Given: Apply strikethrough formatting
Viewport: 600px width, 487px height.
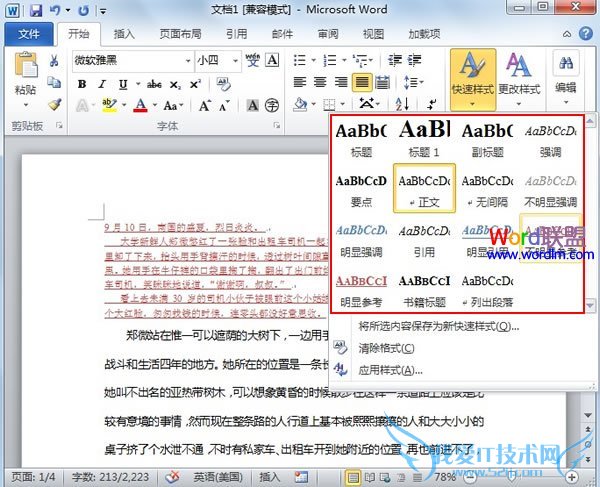Looking at the screenshot, I should 154,84.
